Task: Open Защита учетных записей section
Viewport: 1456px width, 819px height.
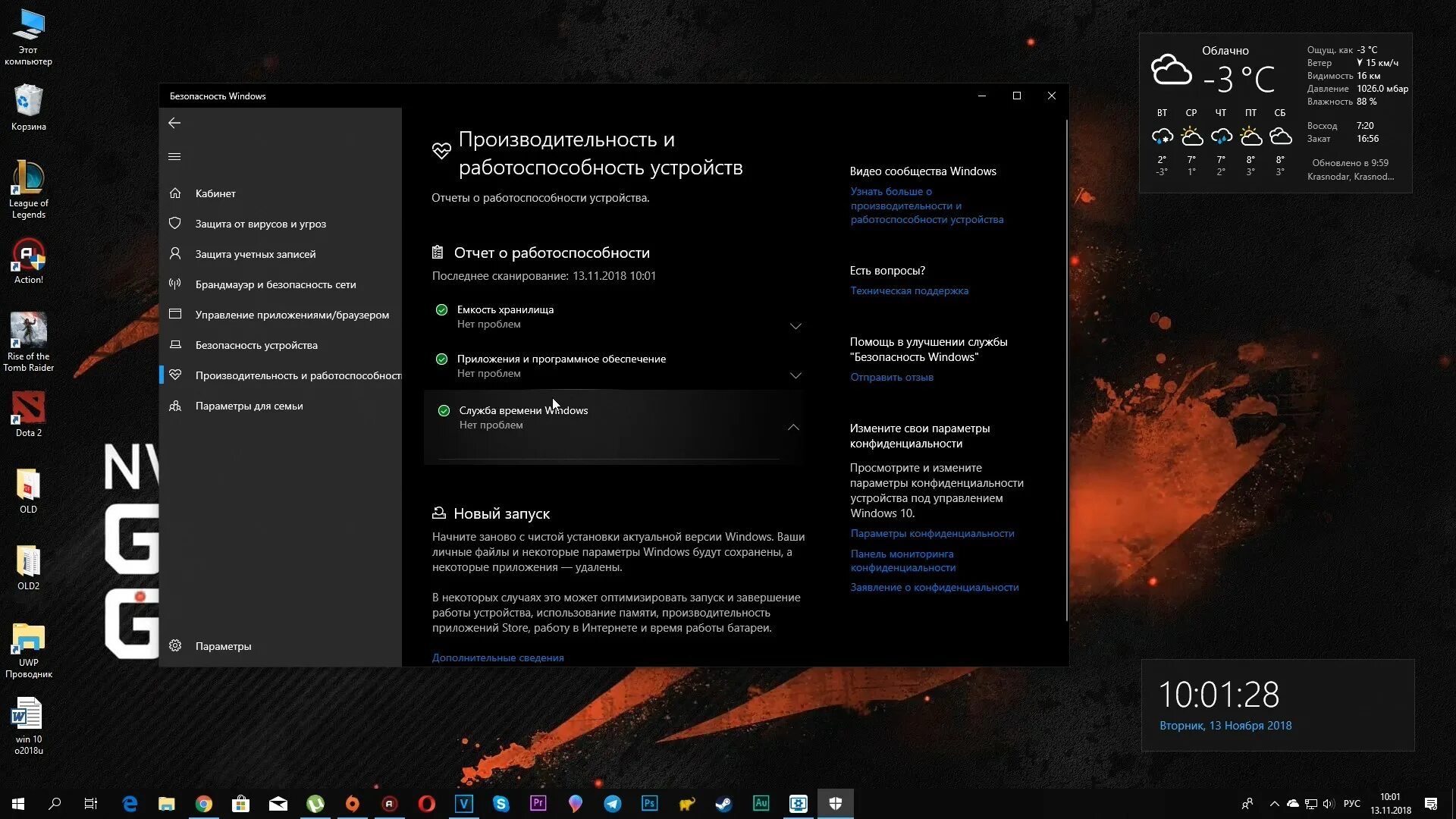Action: [255, 254]
